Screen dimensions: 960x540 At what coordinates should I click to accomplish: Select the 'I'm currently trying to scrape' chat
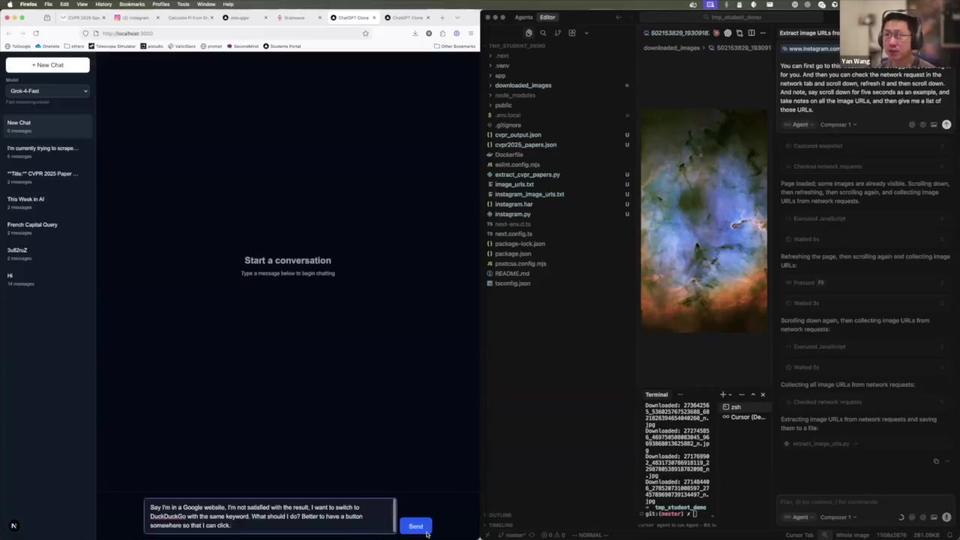click(48, 152)
